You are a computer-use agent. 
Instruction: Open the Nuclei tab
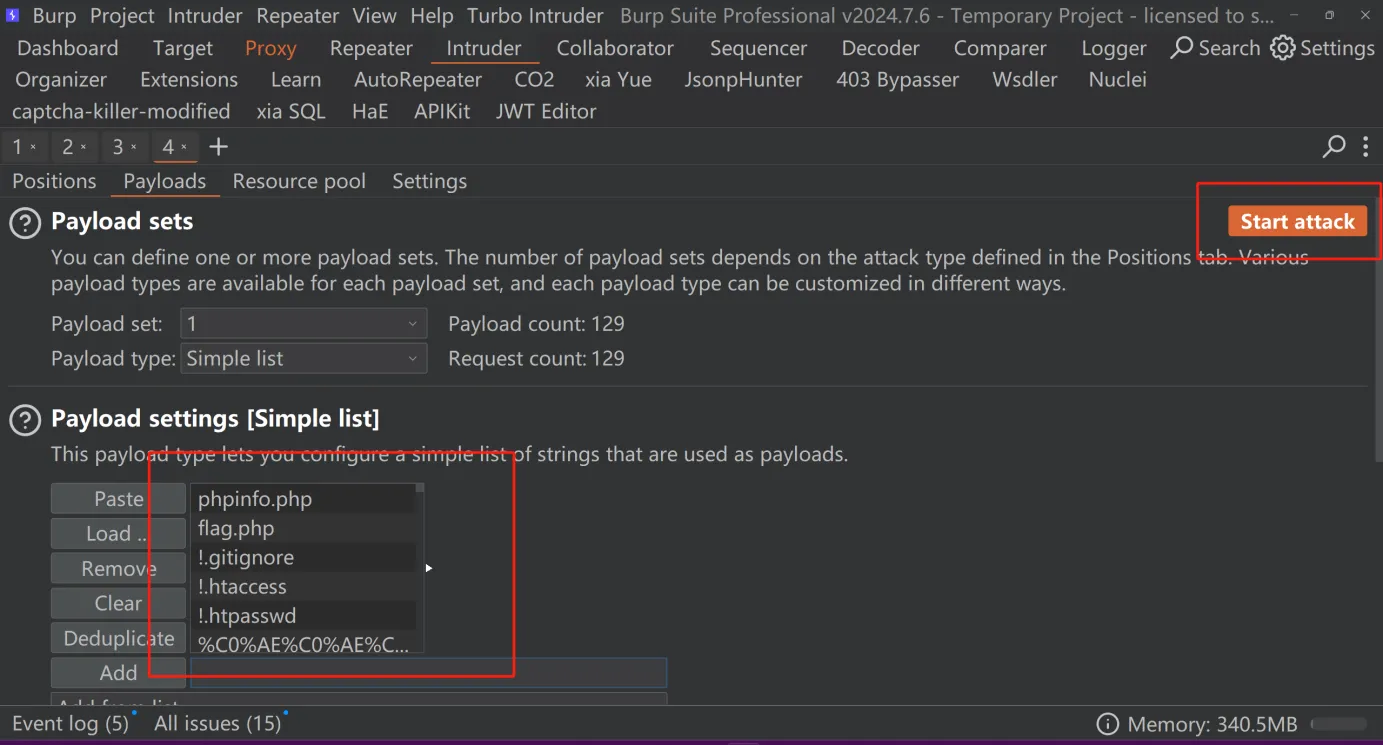1118,80
